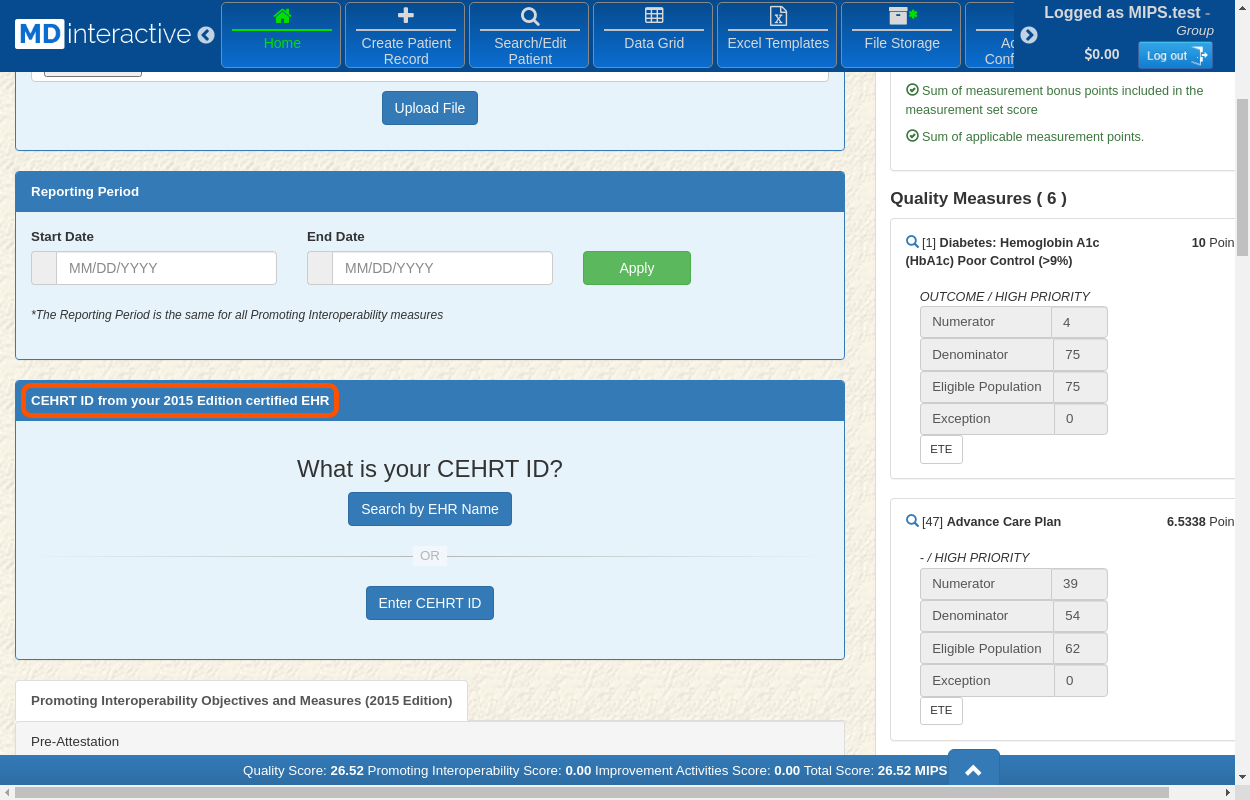Log out of the MIPS.test account
The width and height of the screenshot is (1250, 800).
click(x=1175, y=56)
